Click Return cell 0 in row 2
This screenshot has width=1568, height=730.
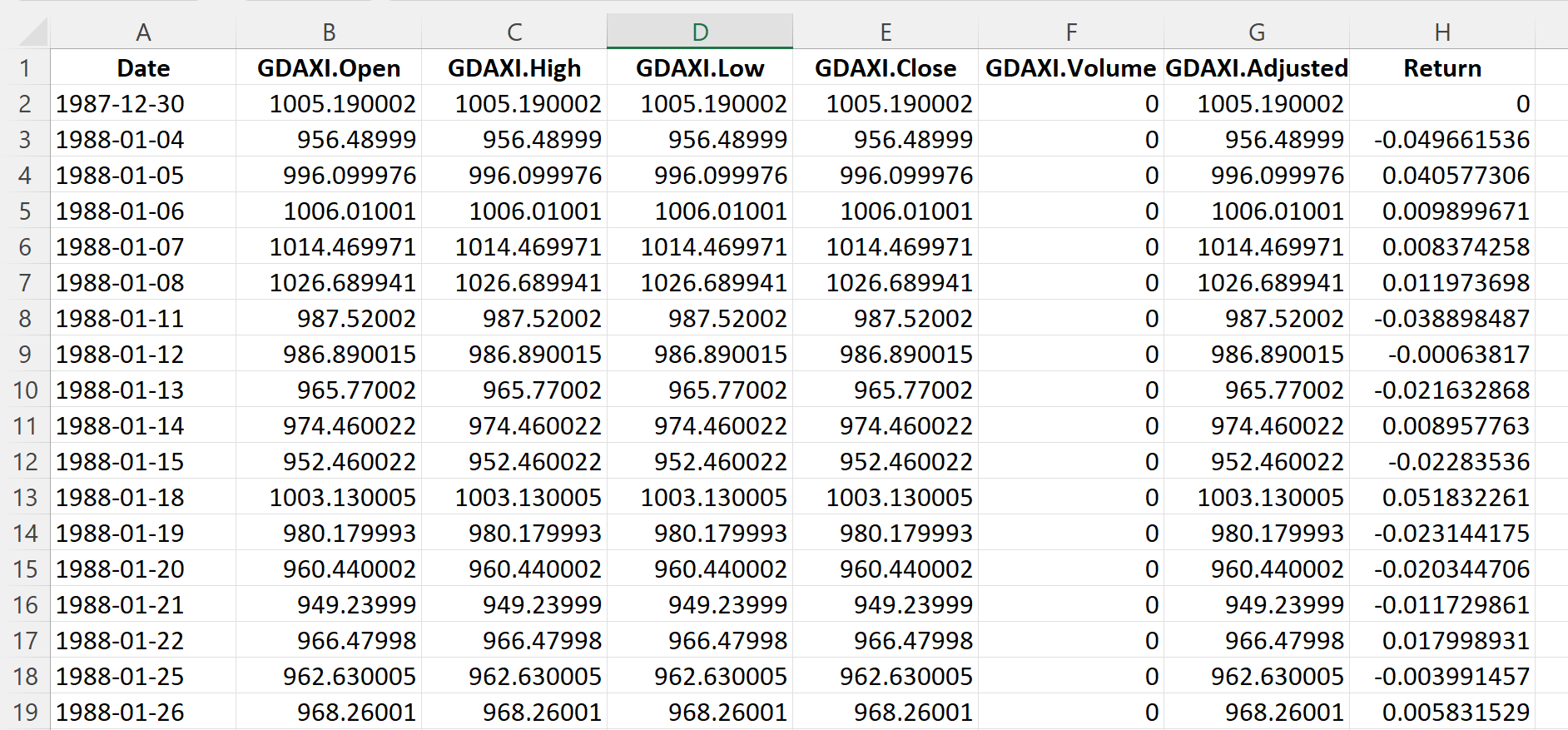[1442, 103]
